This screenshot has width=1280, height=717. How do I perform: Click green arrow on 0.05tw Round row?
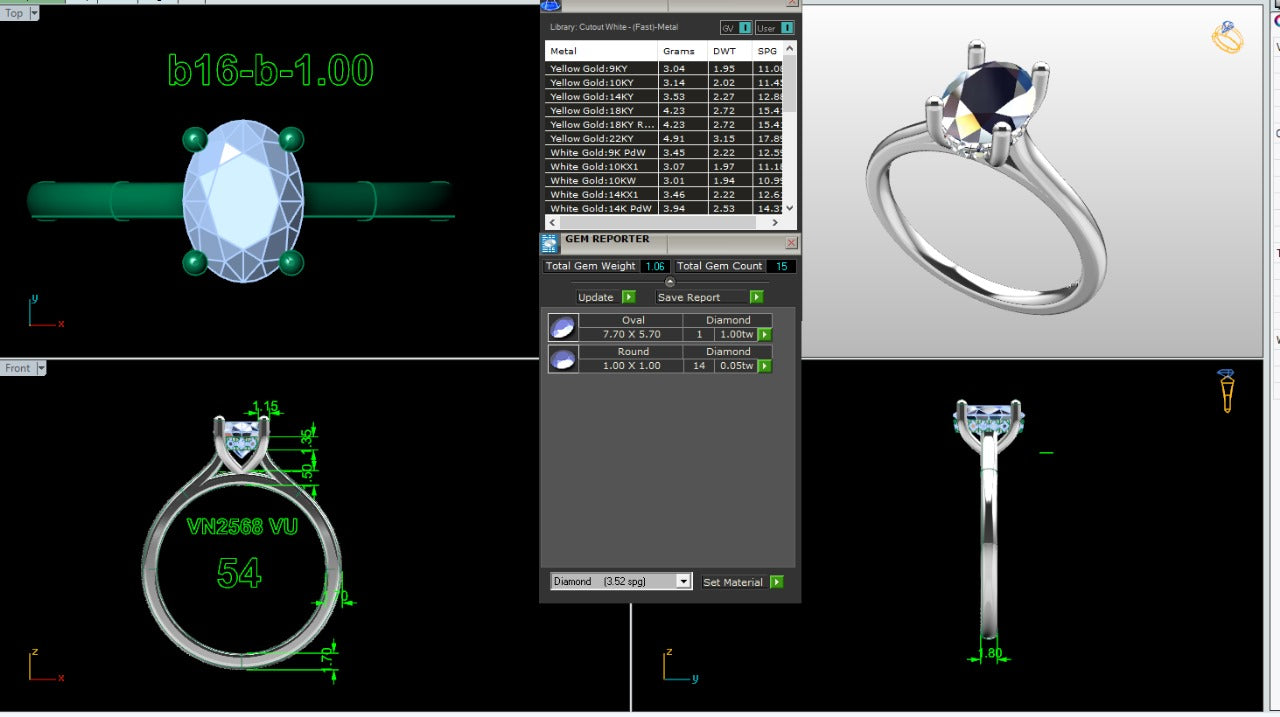coord(765,366)
